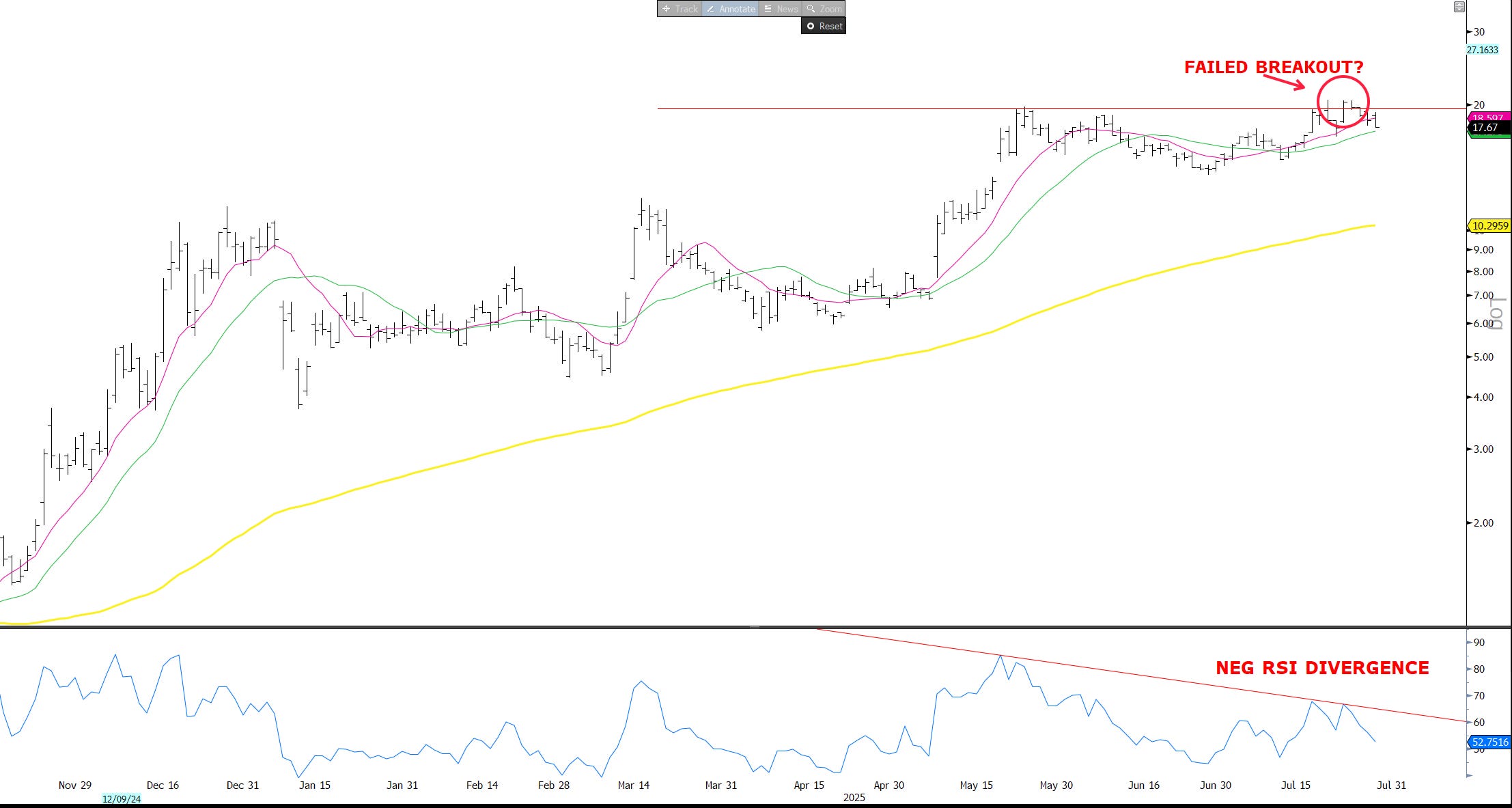Click the Log scale label on price axis
Image resolution: width=1512 pixels, height=808 pixels.
coord(1497,314)
